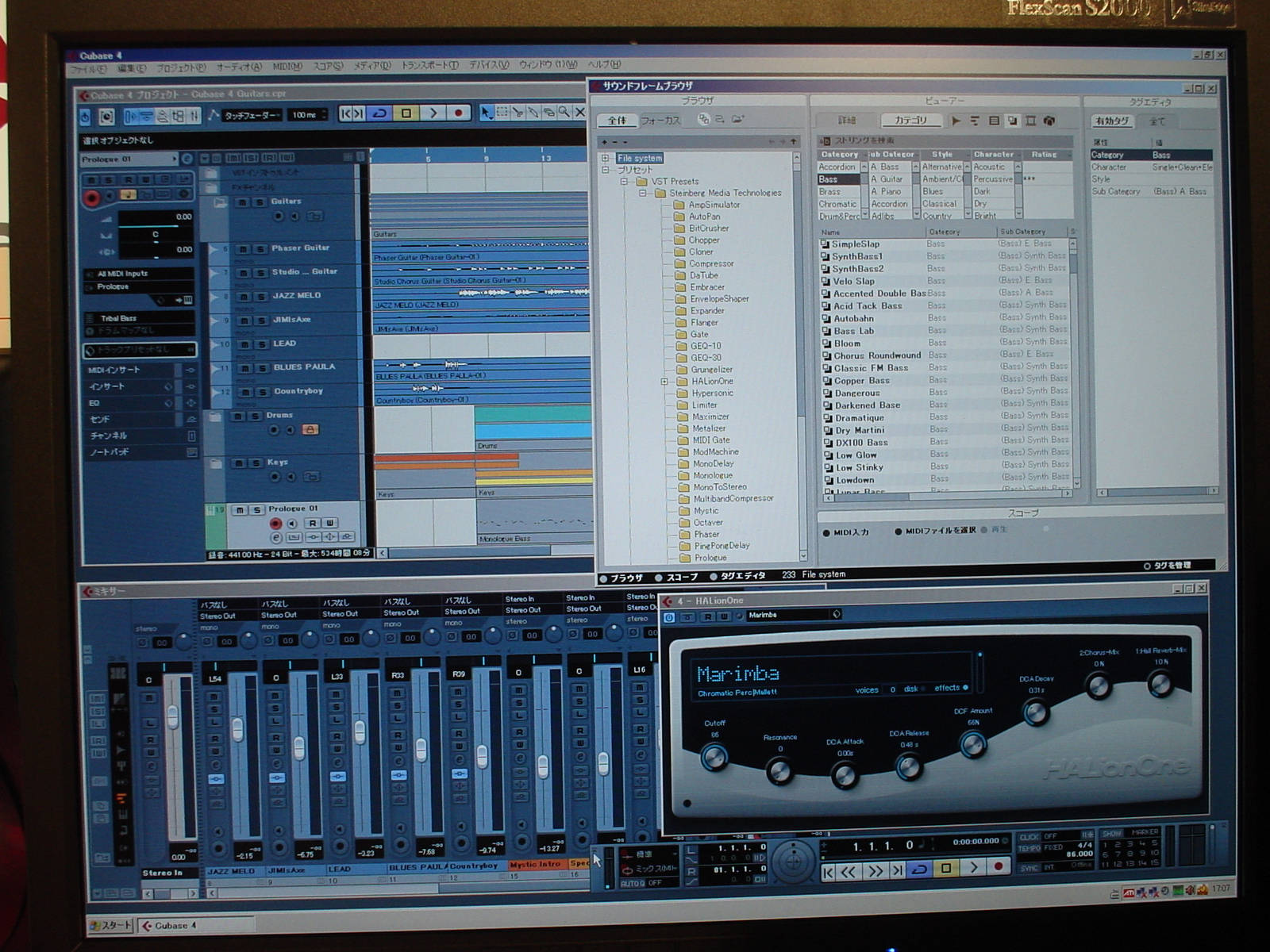Click the JAZZ MELO mixer channel fader
This screenshot has height=952, width=1270.
[x=237, y=728]
